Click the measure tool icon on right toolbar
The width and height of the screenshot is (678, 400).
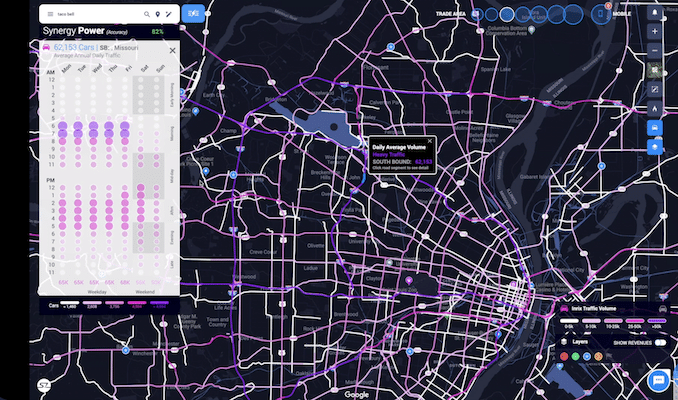[655, 90]
